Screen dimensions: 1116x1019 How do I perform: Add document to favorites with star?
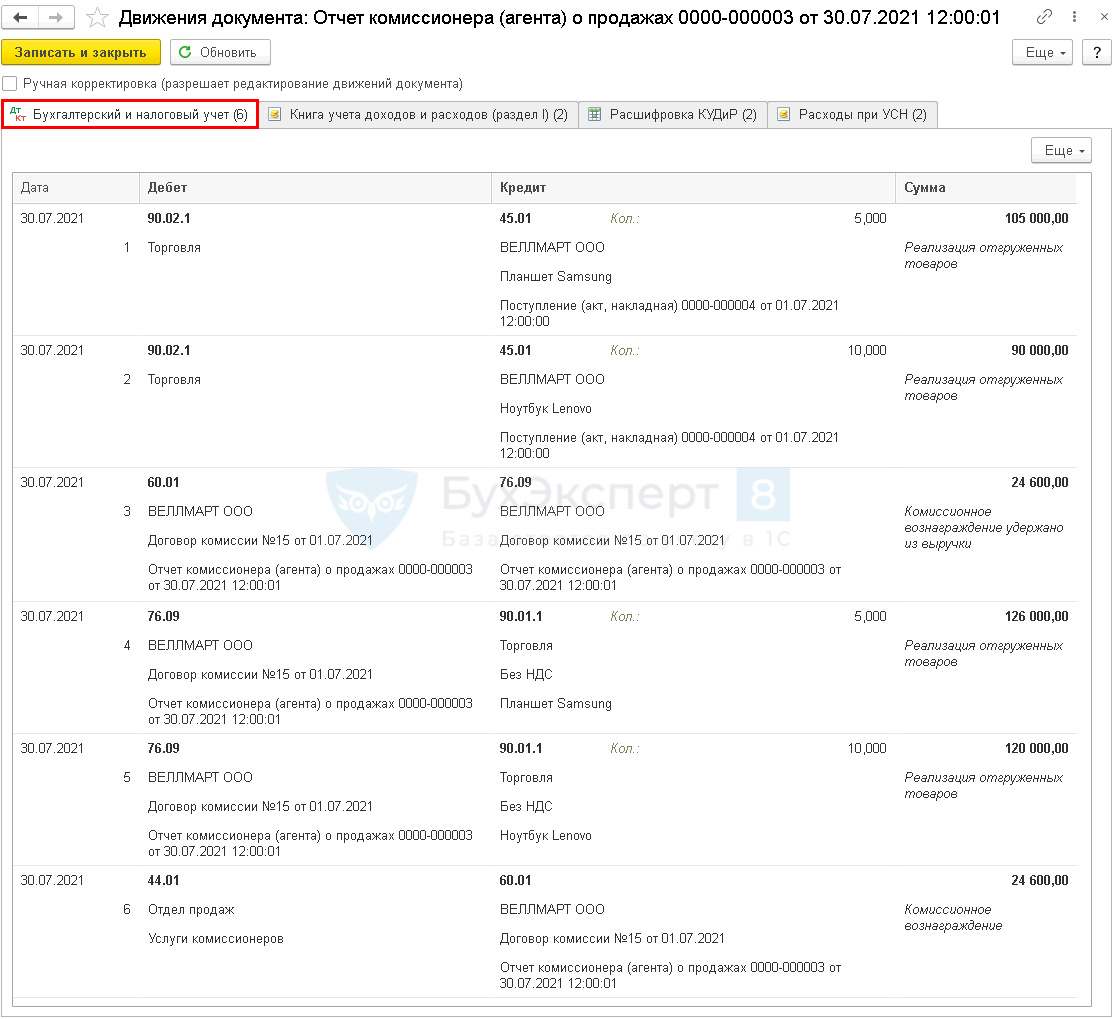(97, 17)
